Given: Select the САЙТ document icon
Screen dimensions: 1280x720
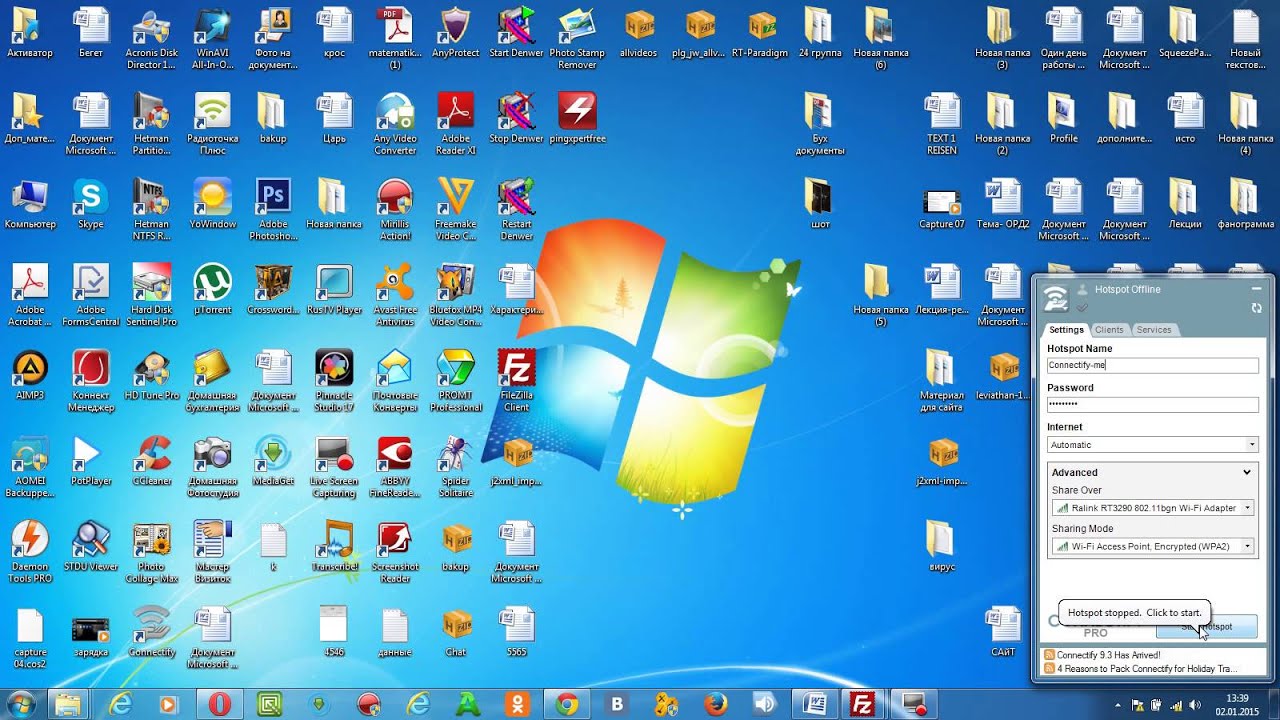Looking at the screenshot, I should [x=1003, y=632].
